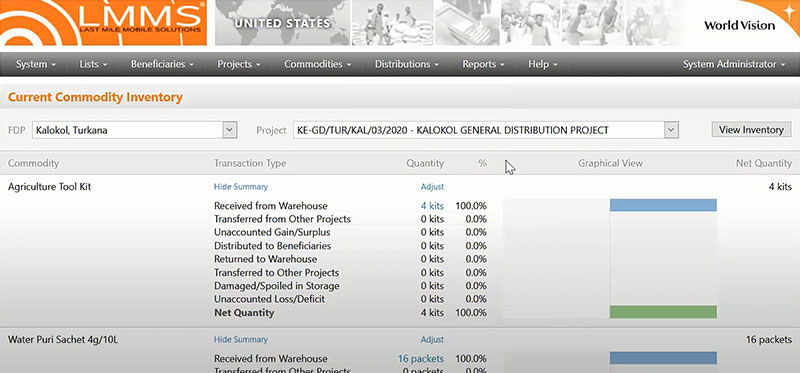Click Unaccounted Loss/Deficit row label

click(x=269, y=299)
